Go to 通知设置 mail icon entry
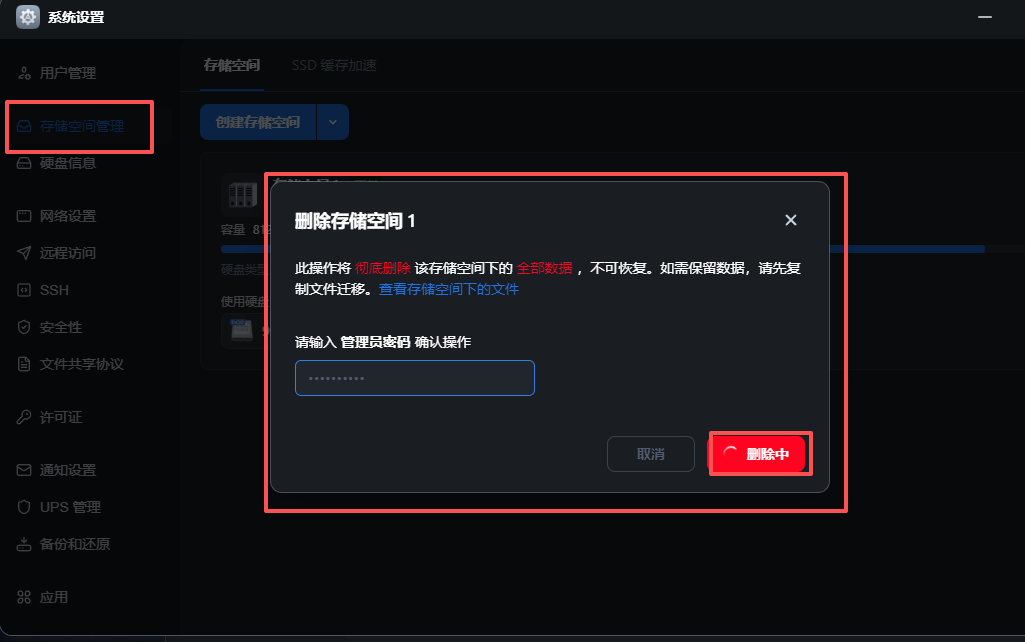The width and height of the screenshot is (1025, 642). pyautogui.click(x=58, y=470)
